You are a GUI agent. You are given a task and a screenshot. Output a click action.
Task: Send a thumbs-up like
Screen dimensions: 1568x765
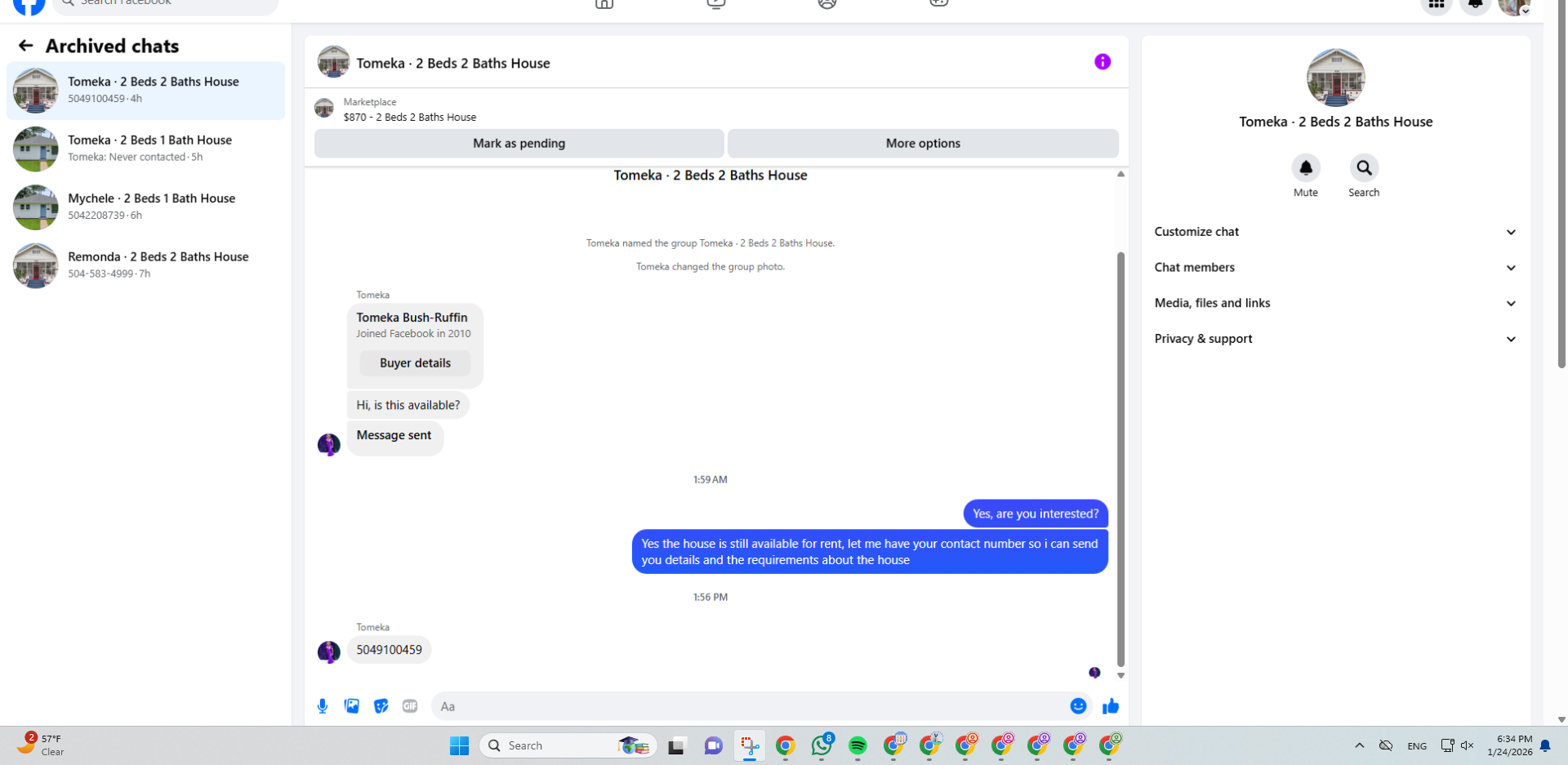tap(1111, 706)
